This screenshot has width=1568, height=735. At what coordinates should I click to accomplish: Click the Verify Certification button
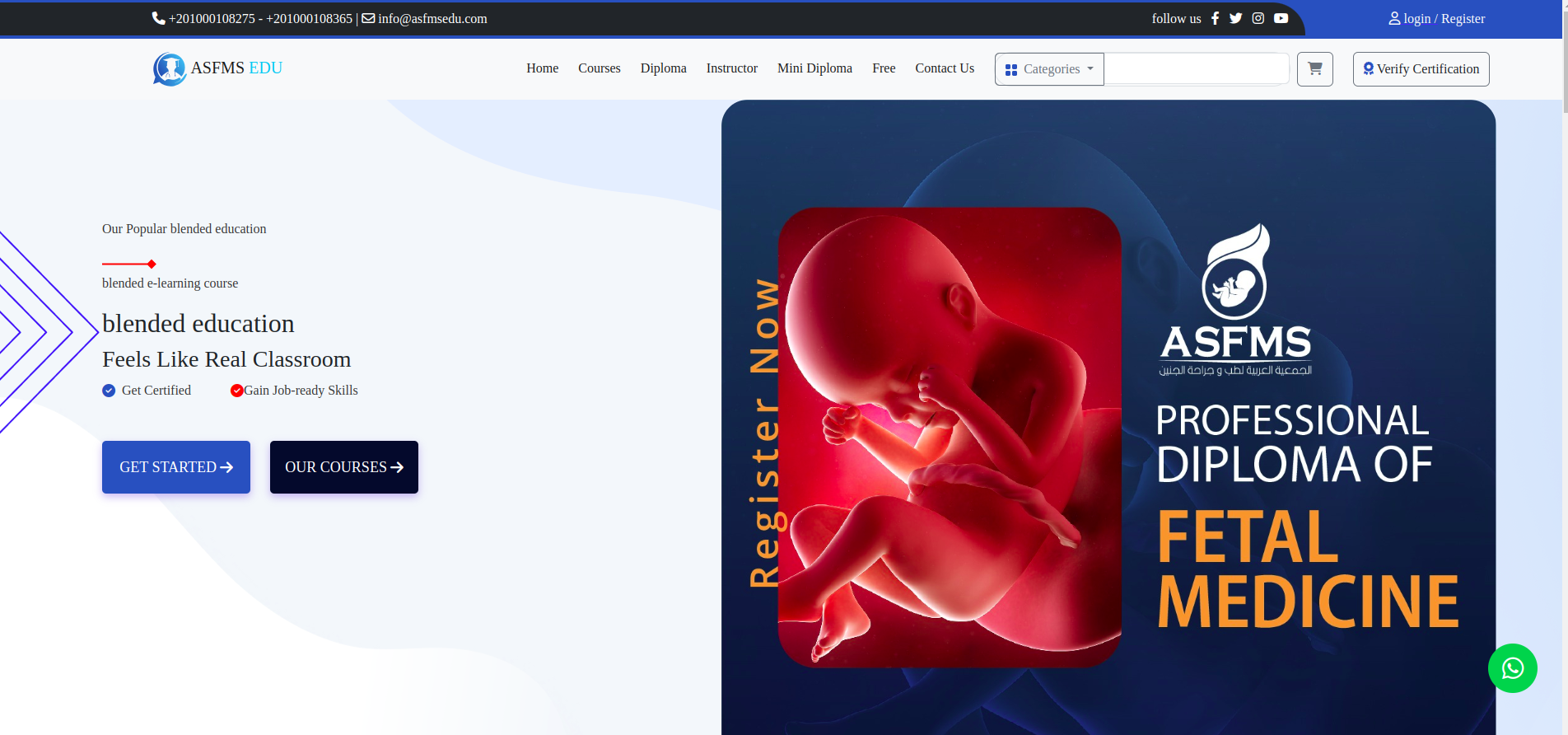click(1421, 69)
